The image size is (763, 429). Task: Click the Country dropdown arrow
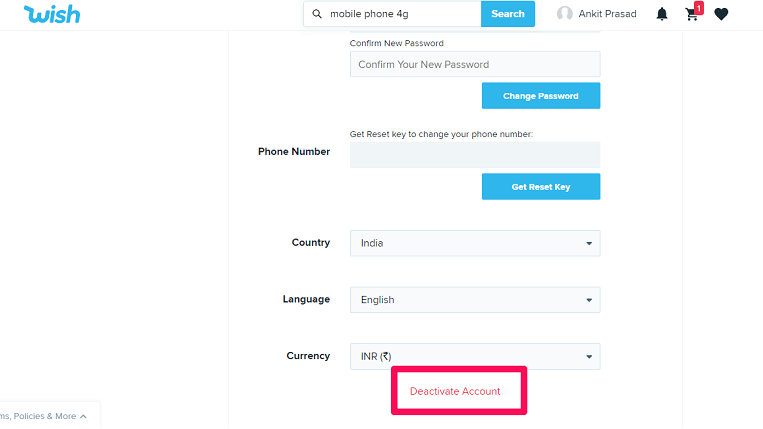pyautogui.click(x=589, y=243)
